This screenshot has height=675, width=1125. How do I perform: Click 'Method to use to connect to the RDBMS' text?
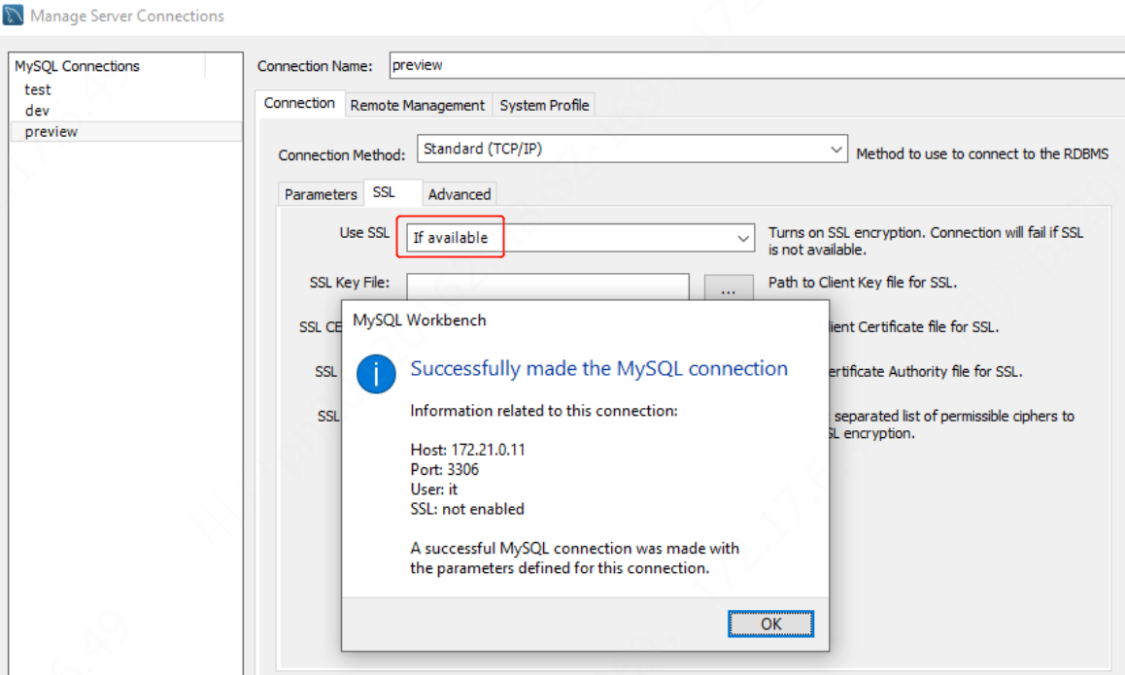click(x=982, y=154)
